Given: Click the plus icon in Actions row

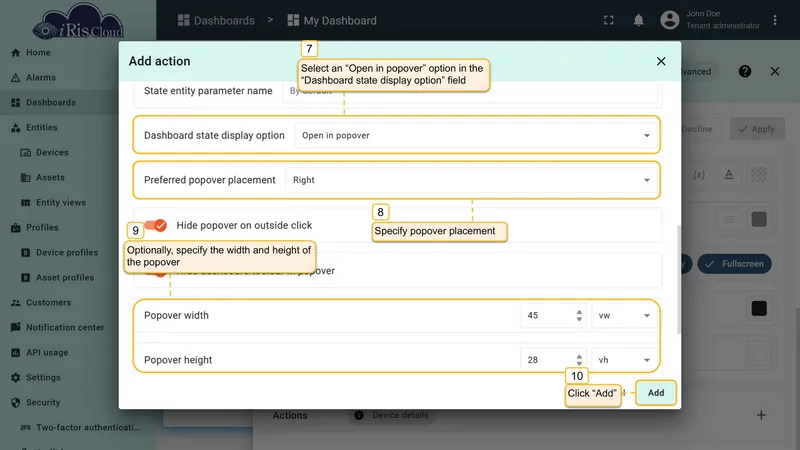Looking at the screenshot, I should coord(761,415).
